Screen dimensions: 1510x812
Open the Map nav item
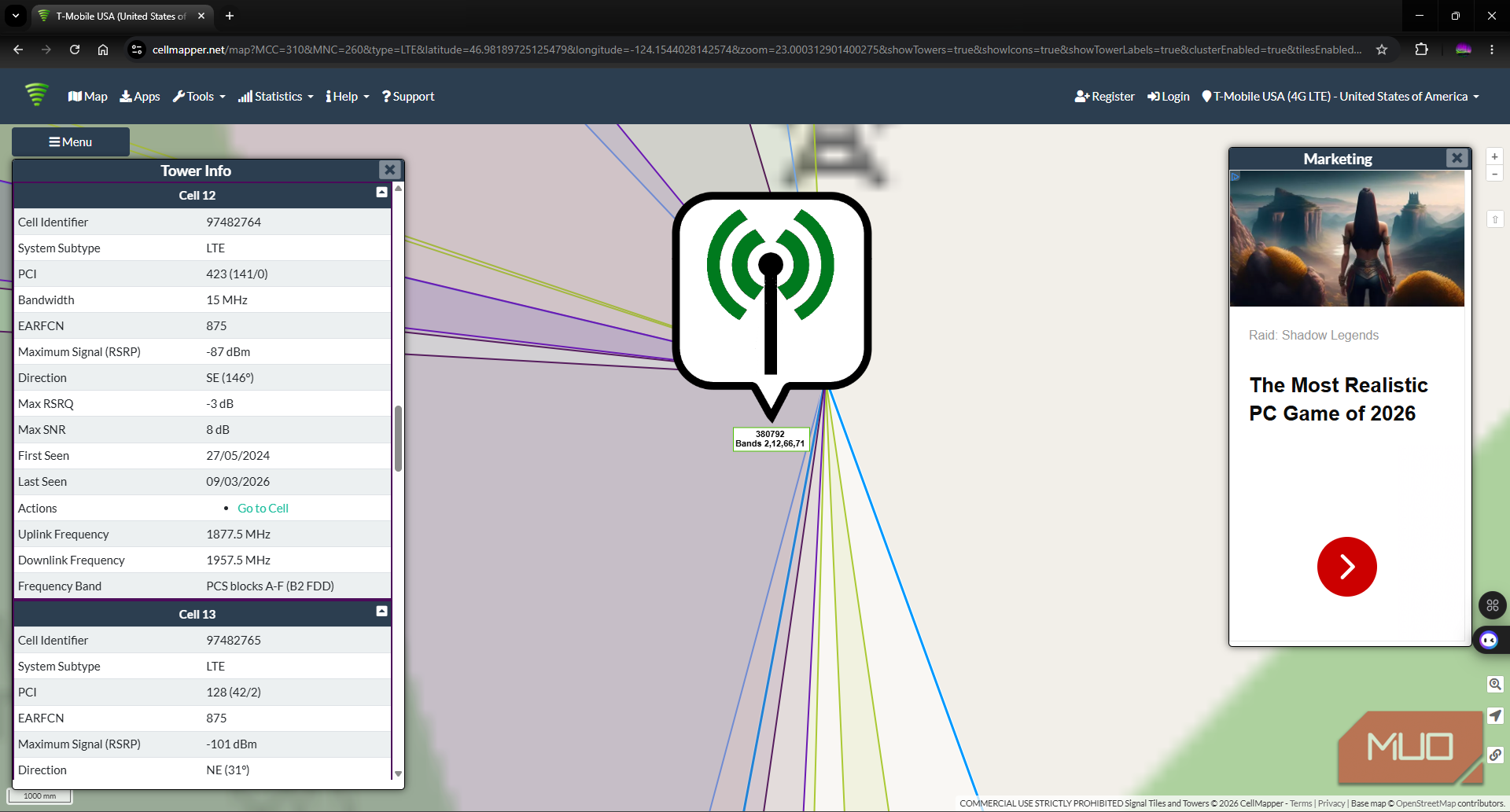point(88,97)
